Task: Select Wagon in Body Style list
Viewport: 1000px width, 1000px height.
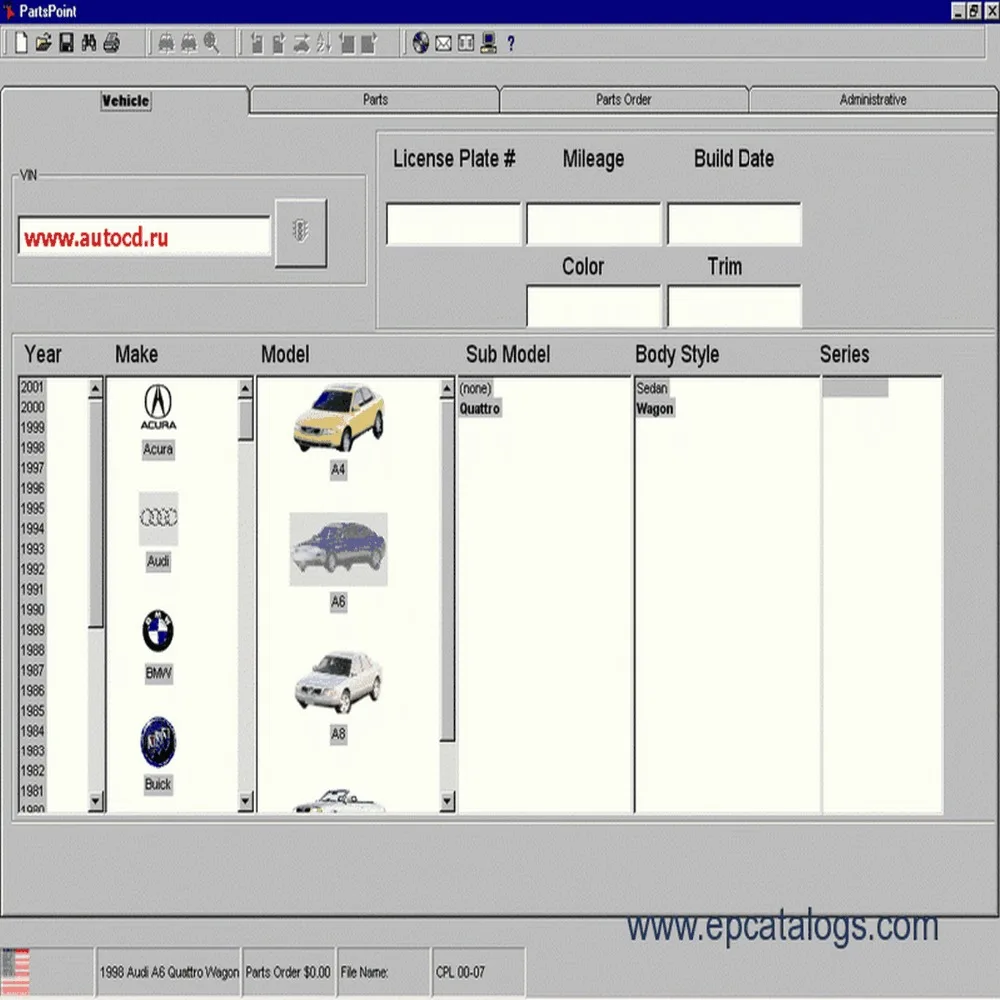Action: tap(655, 409)
